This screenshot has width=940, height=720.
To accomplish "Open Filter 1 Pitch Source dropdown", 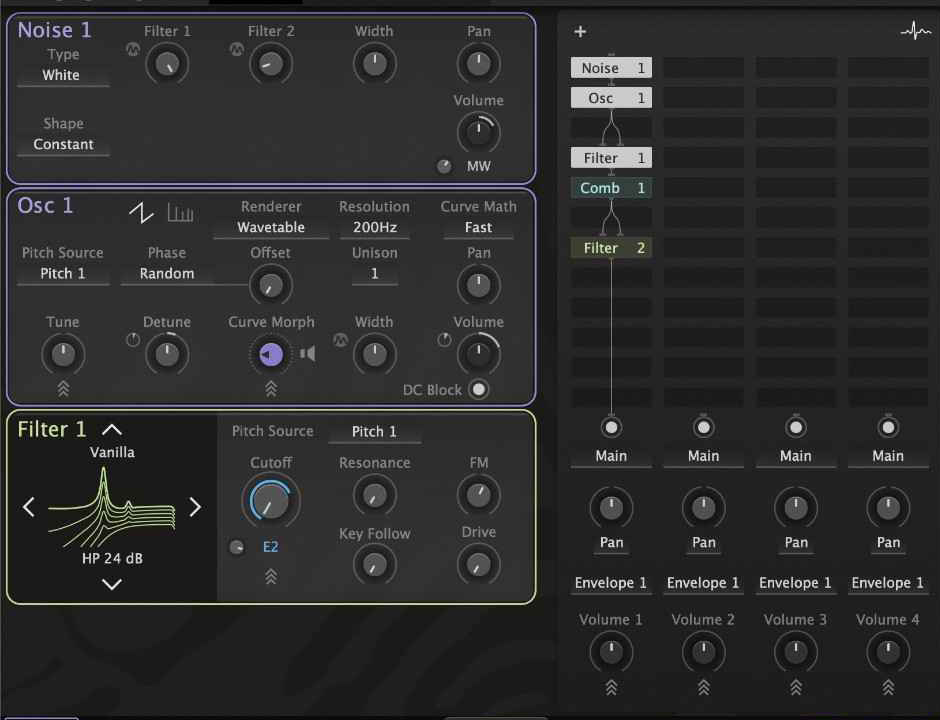I will click(374, 432).
